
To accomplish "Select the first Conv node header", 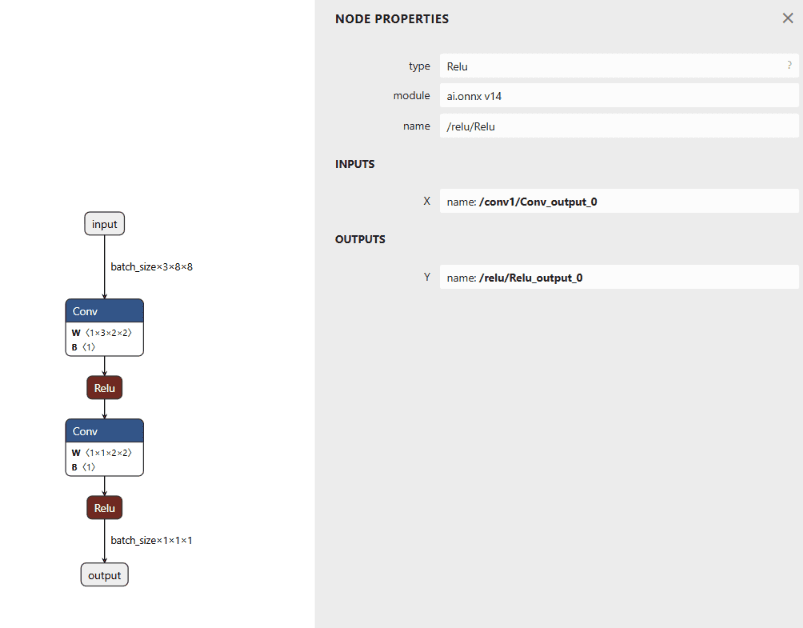I will pos(104,311).
